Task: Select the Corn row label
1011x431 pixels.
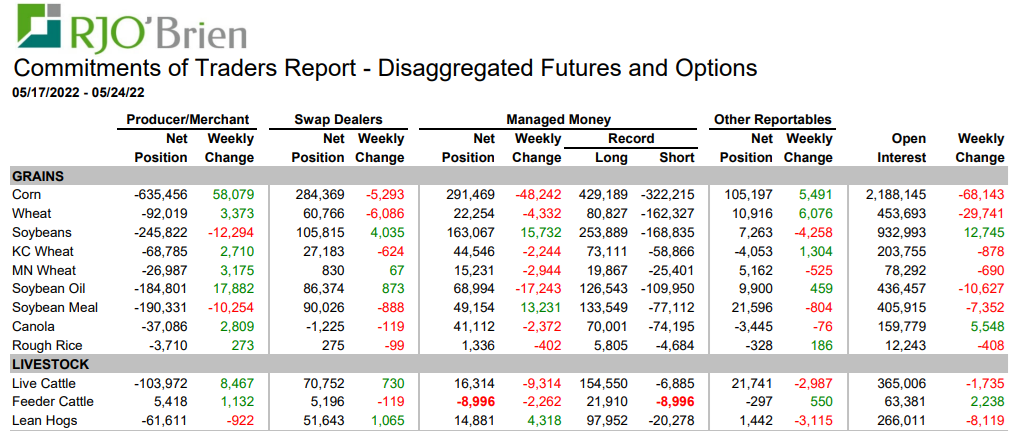Action: [28, 195]
